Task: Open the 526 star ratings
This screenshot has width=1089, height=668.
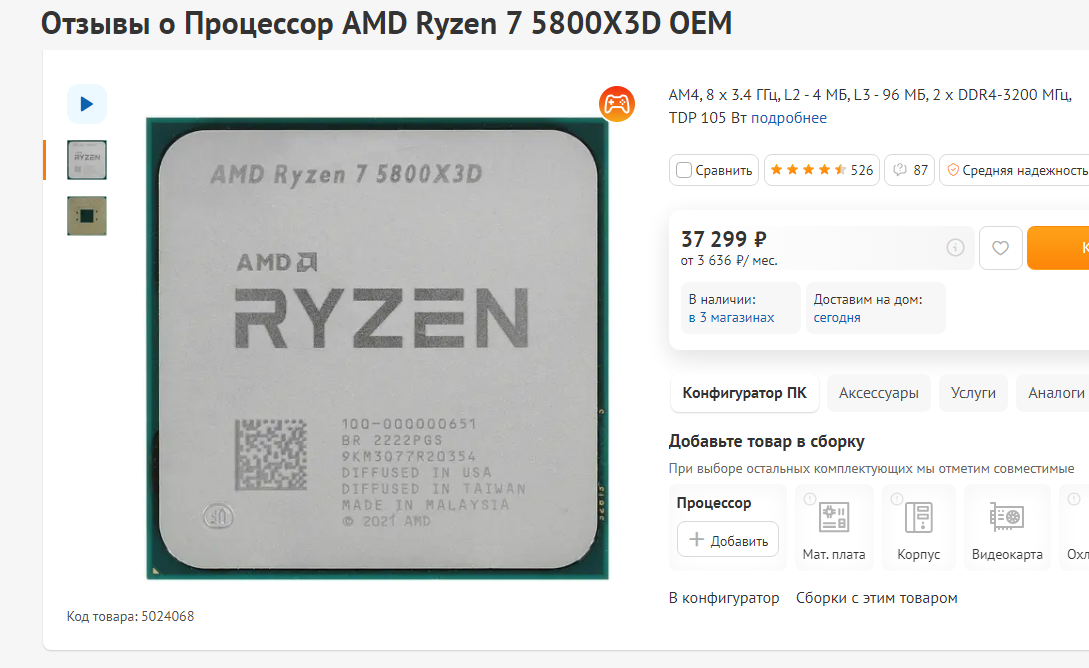Action: pyautogui.click(x=822, y=170)
